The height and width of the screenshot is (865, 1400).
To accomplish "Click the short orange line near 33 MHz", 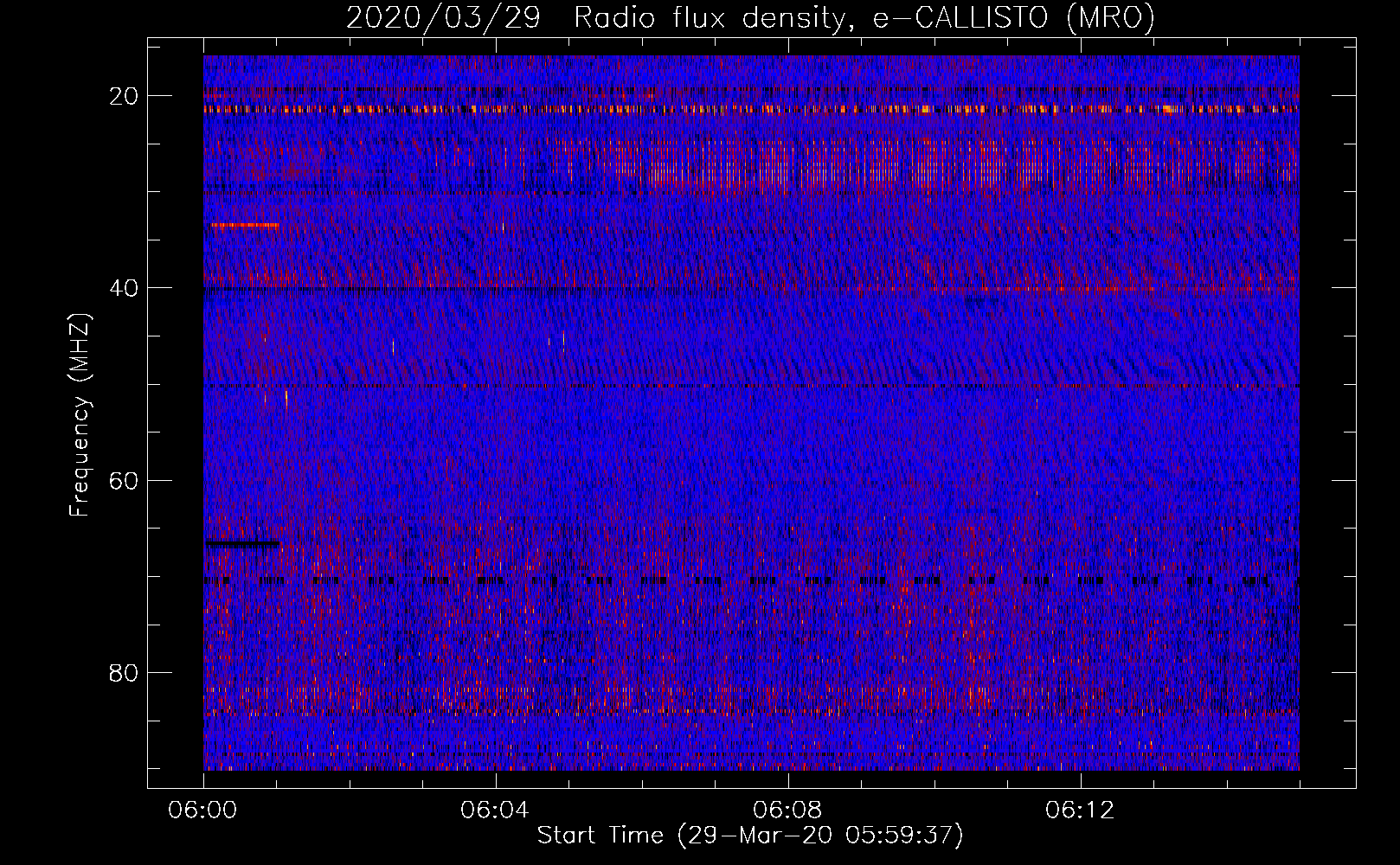I will coord(246,225).
